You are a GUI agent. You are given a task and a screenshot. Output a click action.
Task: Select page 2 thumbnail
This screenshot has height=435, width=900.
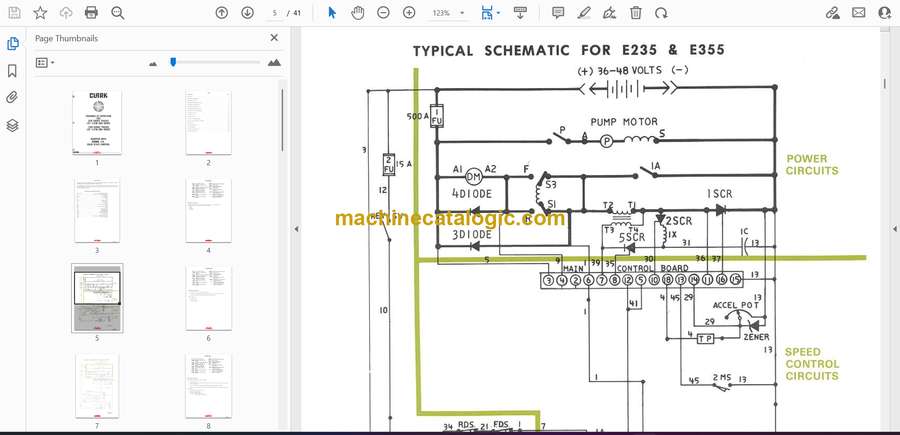(x=208, y=122)
